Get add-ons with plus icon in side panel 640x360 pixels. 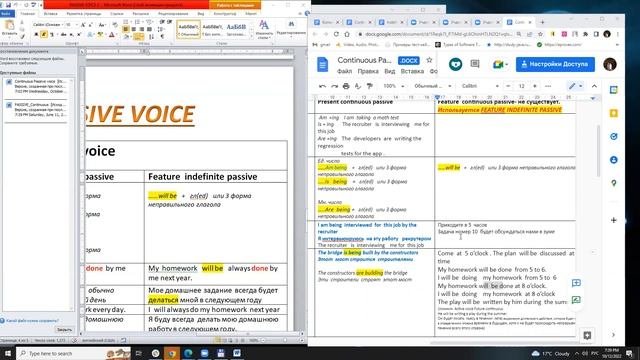[x=613, y=220]
